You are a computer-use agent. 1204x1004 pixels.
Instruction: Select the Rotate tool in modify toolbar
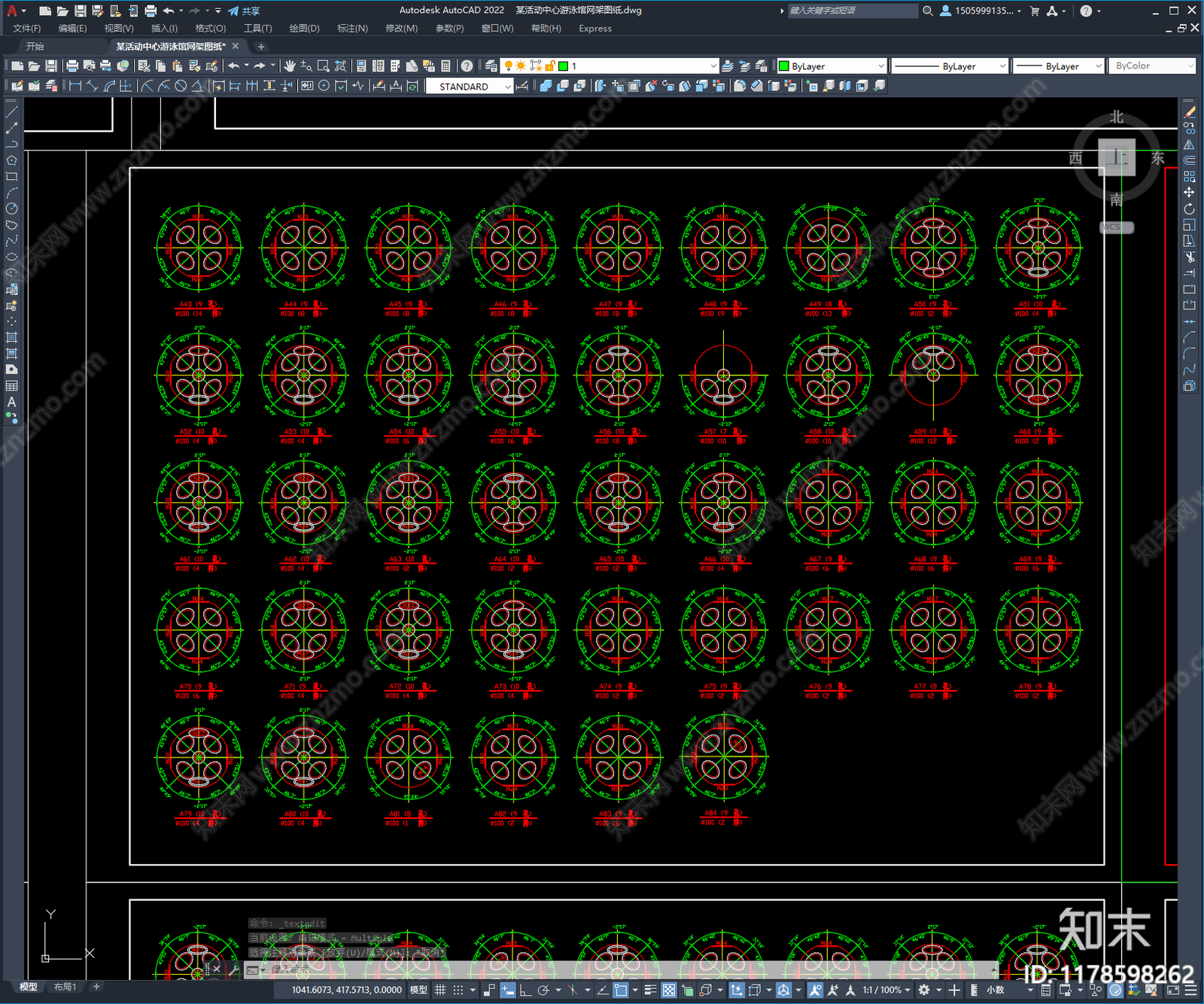[1189, 208]
